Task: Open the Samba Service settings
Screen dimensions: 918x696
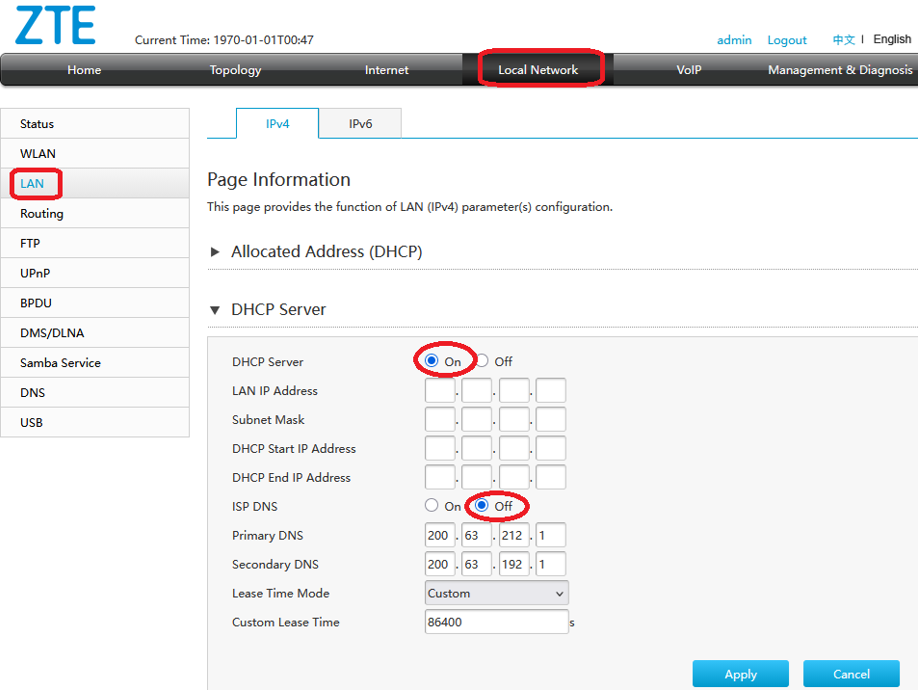Action: click(x=58, y=362)
